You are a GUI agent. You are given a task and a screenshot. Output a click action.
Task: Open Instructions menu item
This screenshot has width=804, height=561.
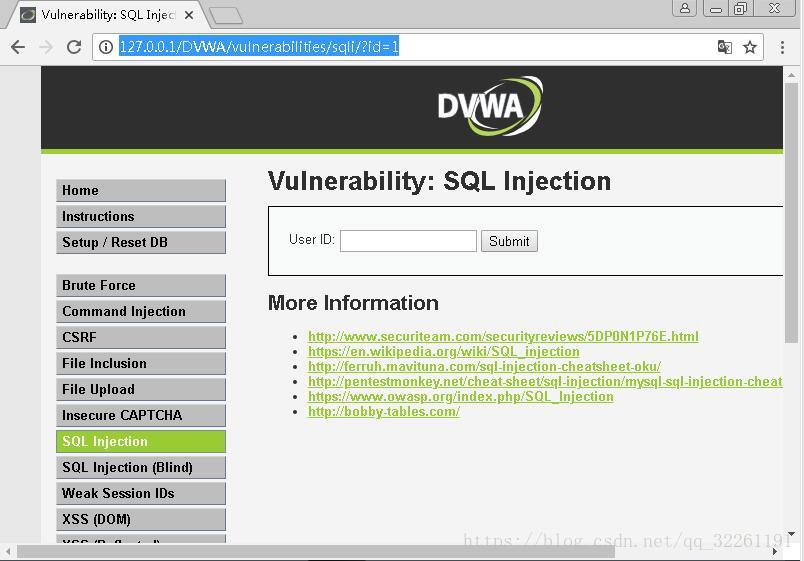(140, 216)
